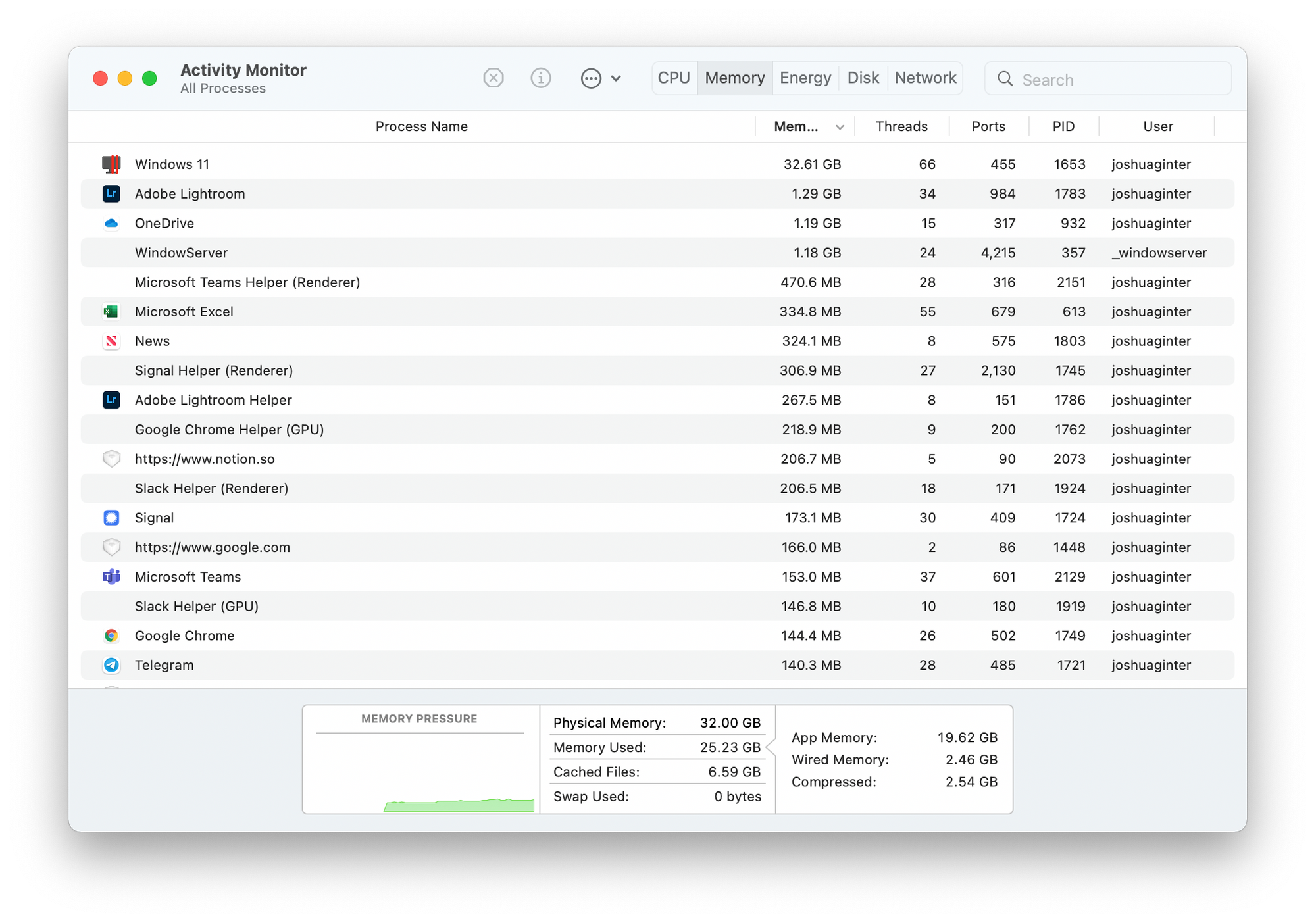The width and height of the screenshot is (1316, 923).
Task: Select the Microsoft Teams icon
Action: tap(111, 577)
